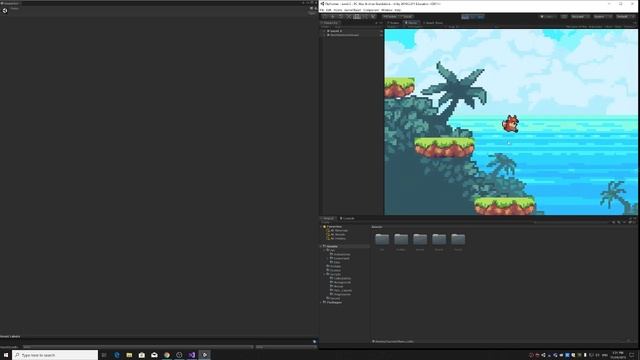
Task: Select the Inspector tab in left window
Action: (x=10, y=3)
